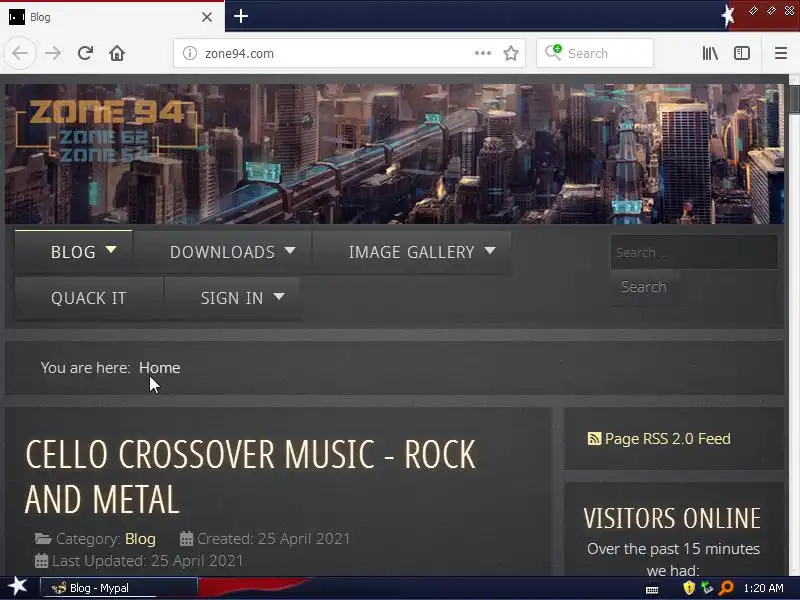
Task: Click the Created date calendar icon
Action: pos(187,539)
